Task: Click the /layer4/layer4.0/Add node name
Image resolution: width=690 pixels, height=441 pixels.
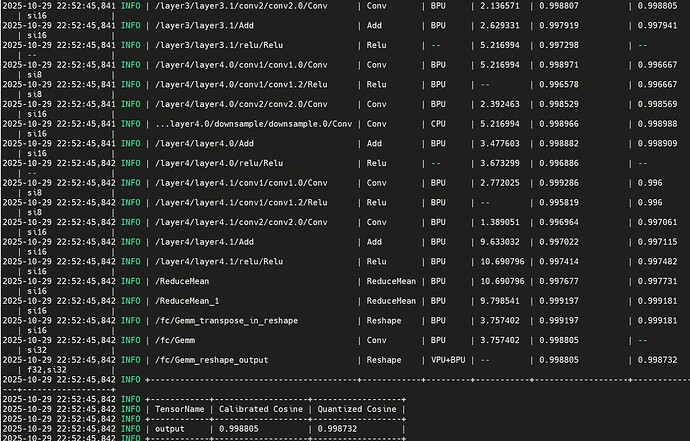Action: pos(204,143)
